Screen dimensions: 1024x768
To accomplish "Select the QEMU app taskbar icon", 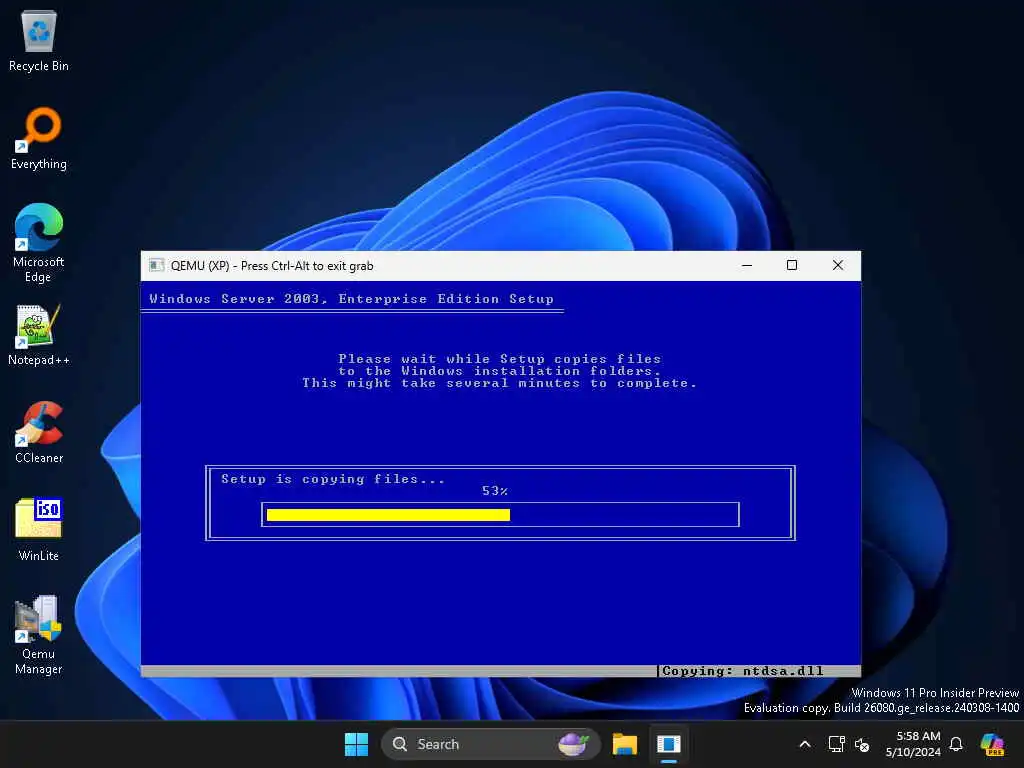I will (x=669, y=744).
